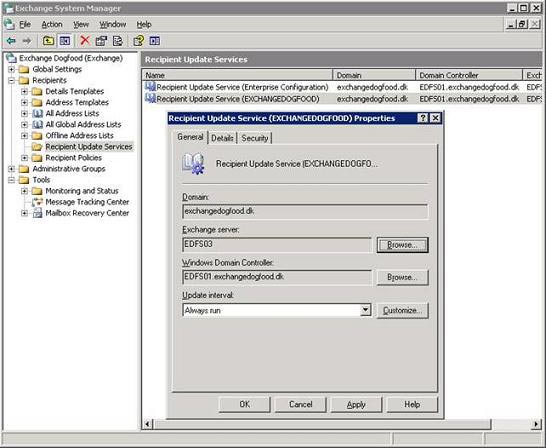Viewport: 546px width, 448px height.
Task: Open the Action menu
Action: (x=52, y=24)
